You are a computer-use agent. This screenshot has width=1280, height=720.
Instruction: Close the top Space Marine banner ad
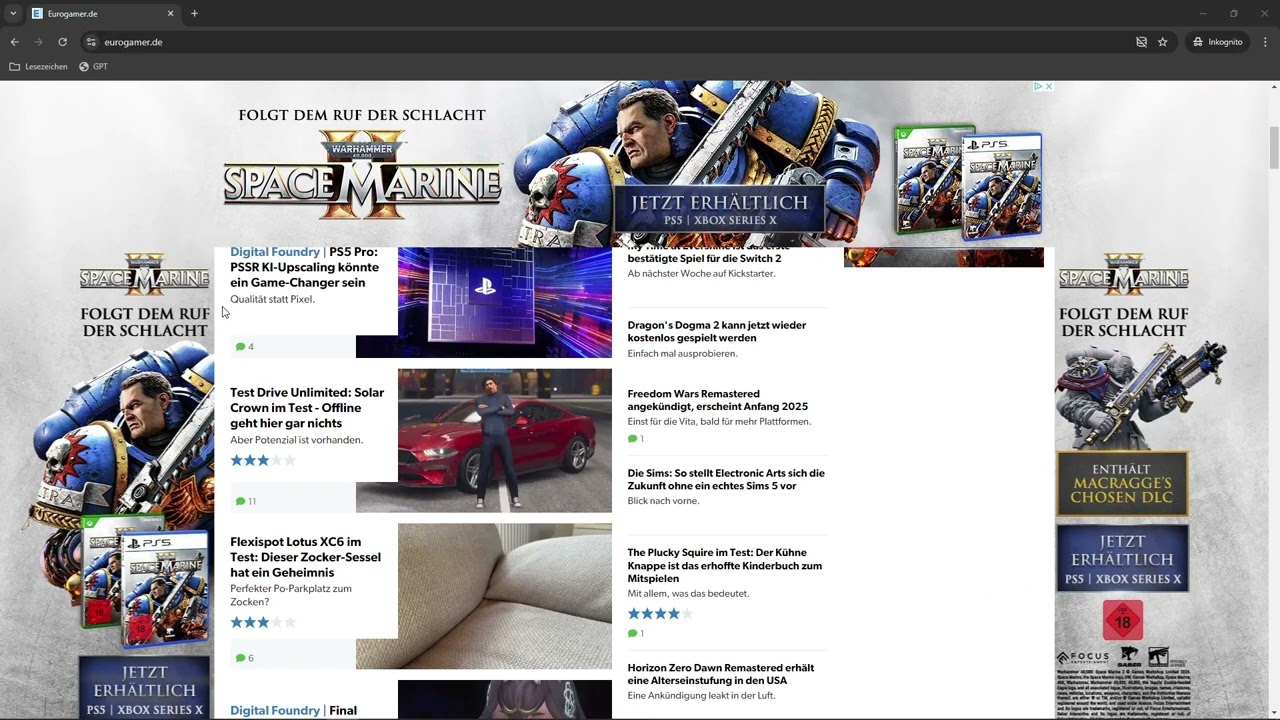pos(1049,87)
